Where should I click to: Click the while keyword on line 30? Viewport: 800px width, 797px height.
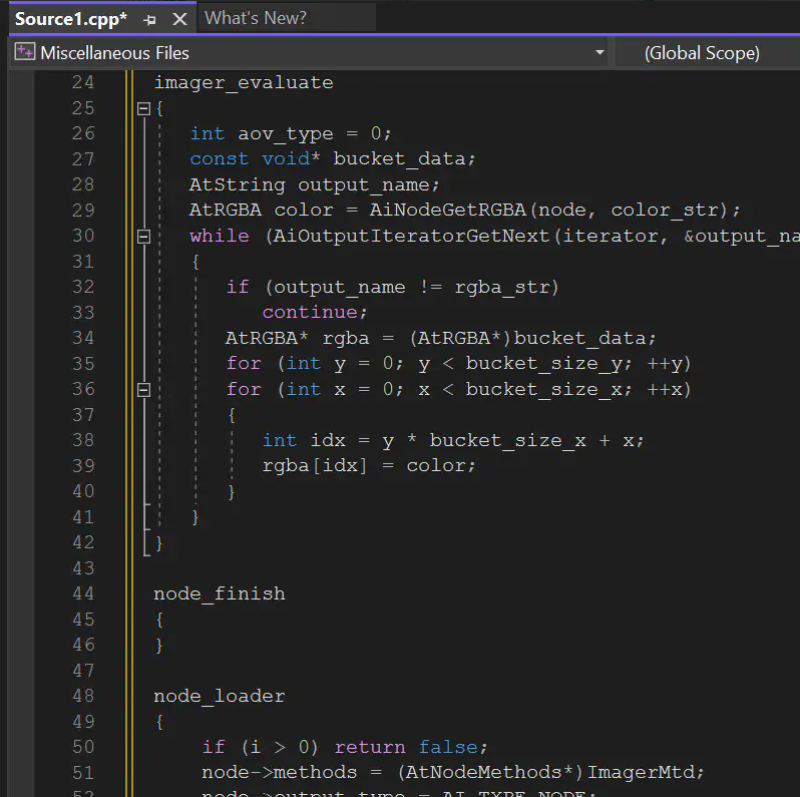pos(219,236)
